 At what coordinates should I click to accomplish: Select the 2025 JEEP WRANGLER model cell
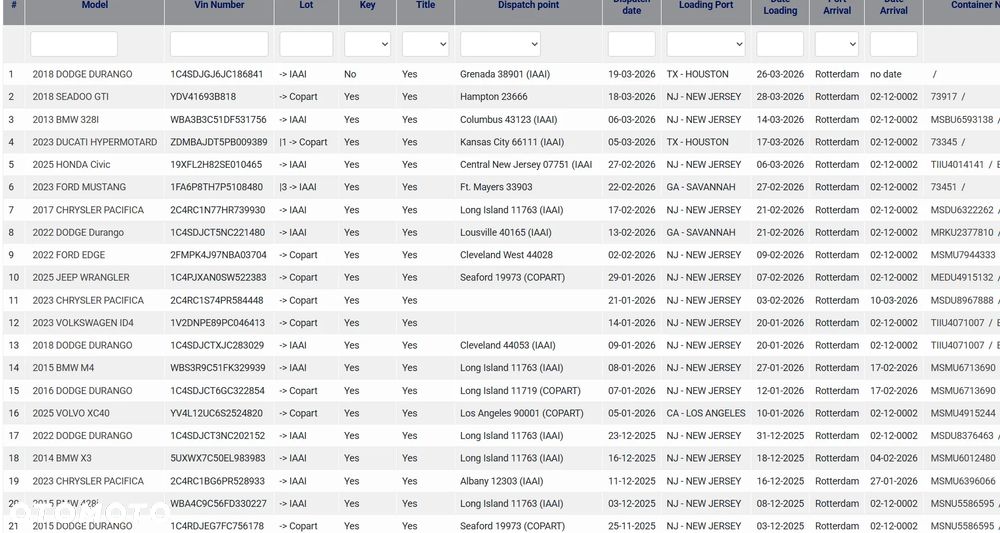coord(81,277)
